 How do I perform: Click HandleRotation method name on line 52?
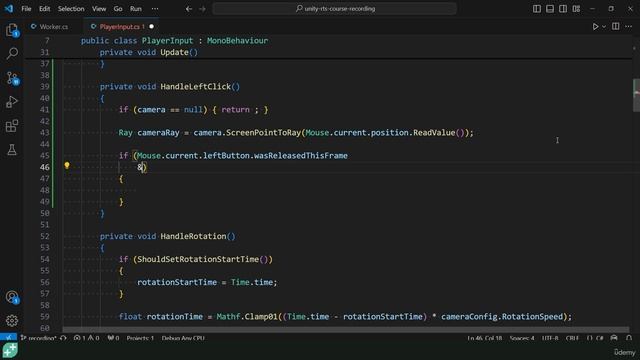[193, 236]
